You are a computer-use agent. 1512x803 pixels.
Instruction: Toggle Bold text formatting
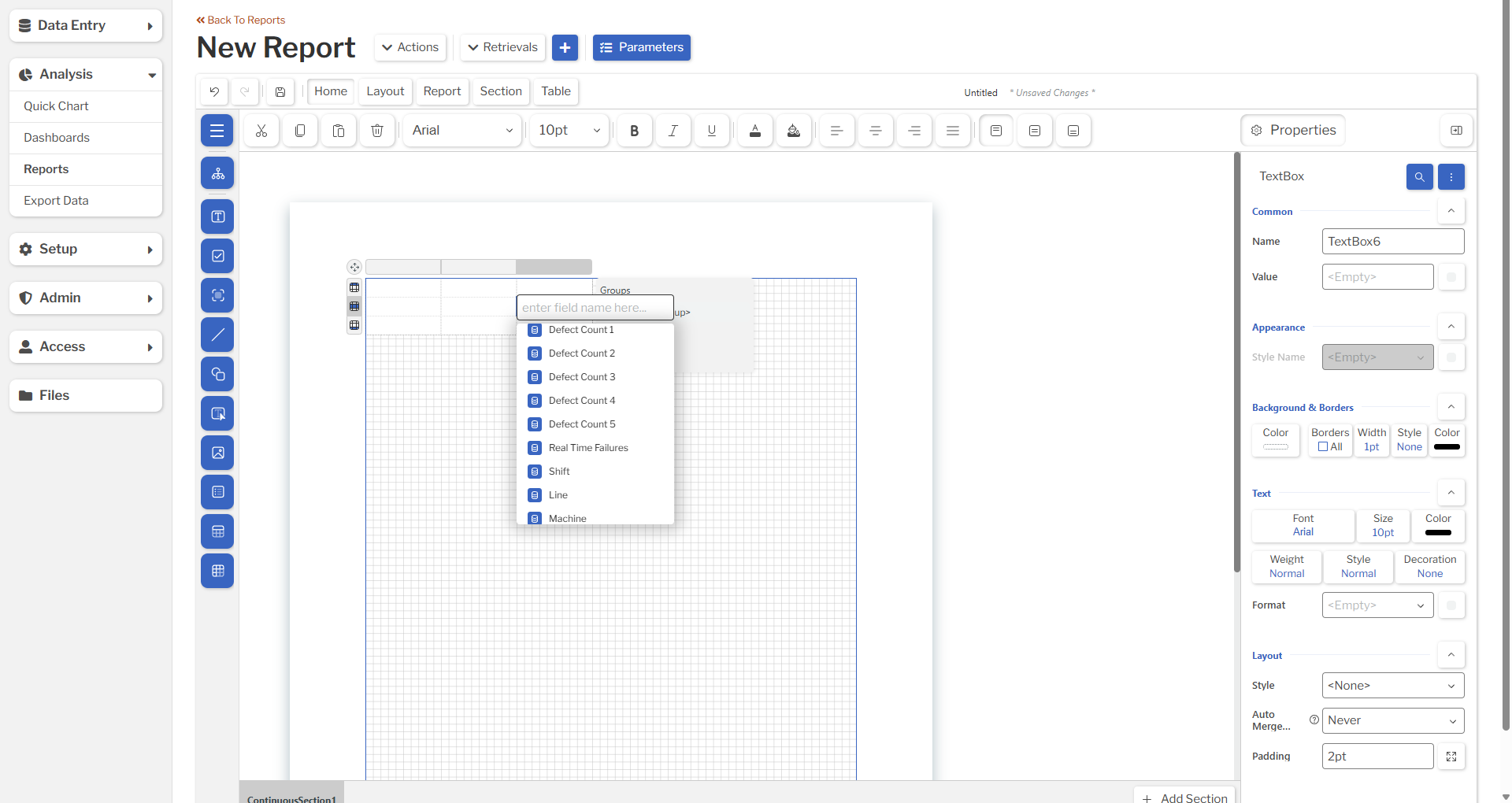coord(634,131)
